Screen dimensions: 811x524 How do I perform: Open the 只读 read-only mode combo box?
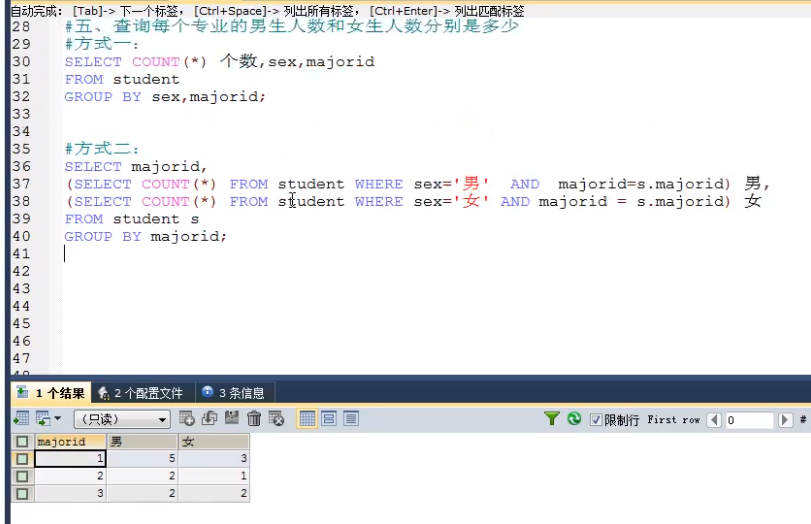click(123, 419)
